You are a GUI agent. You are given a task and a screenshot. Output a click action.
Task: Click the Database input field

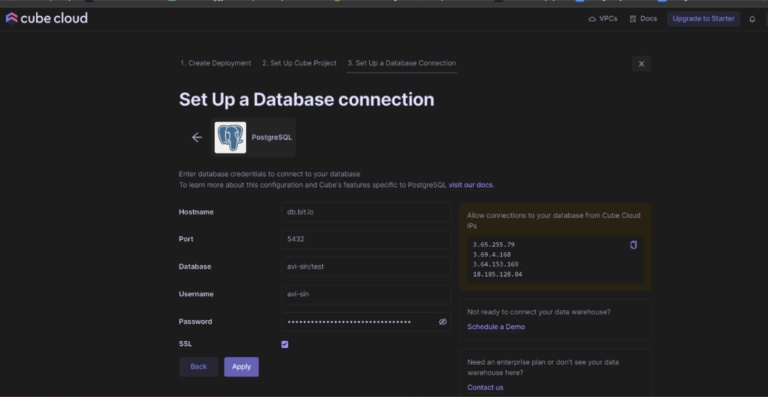tap(366, 267)
